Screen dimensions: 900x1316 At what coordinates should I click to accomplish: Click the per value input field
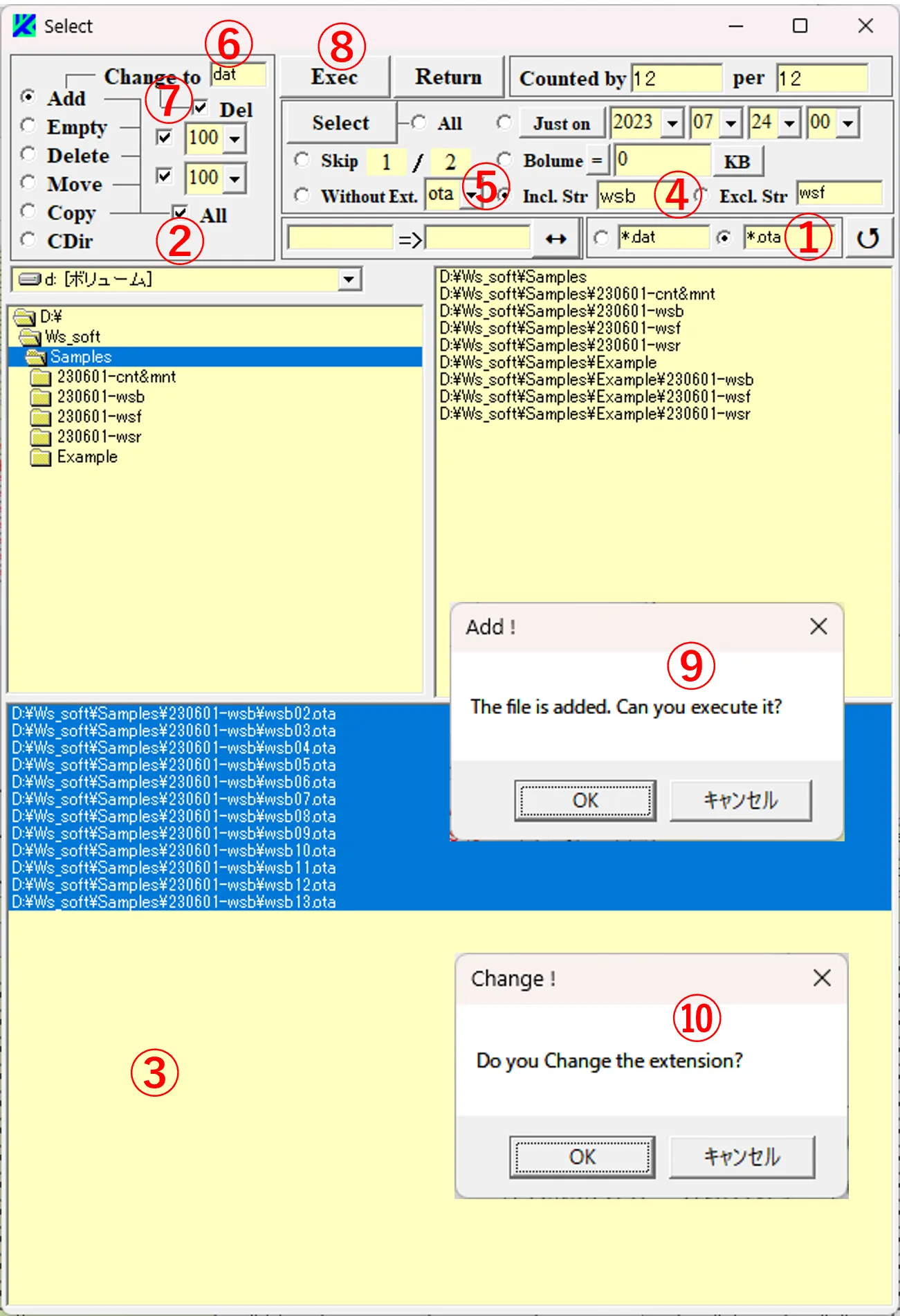coord(822,79)
